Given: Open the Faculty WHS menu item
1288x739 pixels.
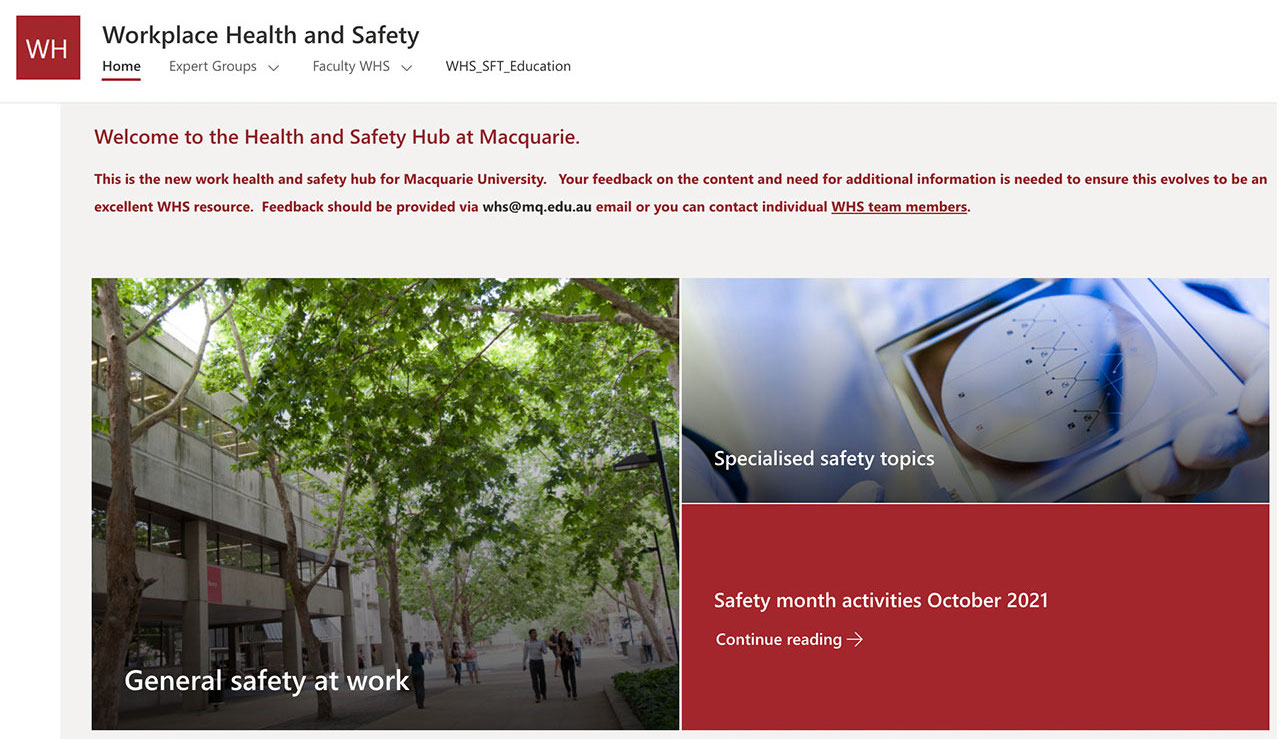Looking at the screenshot, I should (351, 67).
